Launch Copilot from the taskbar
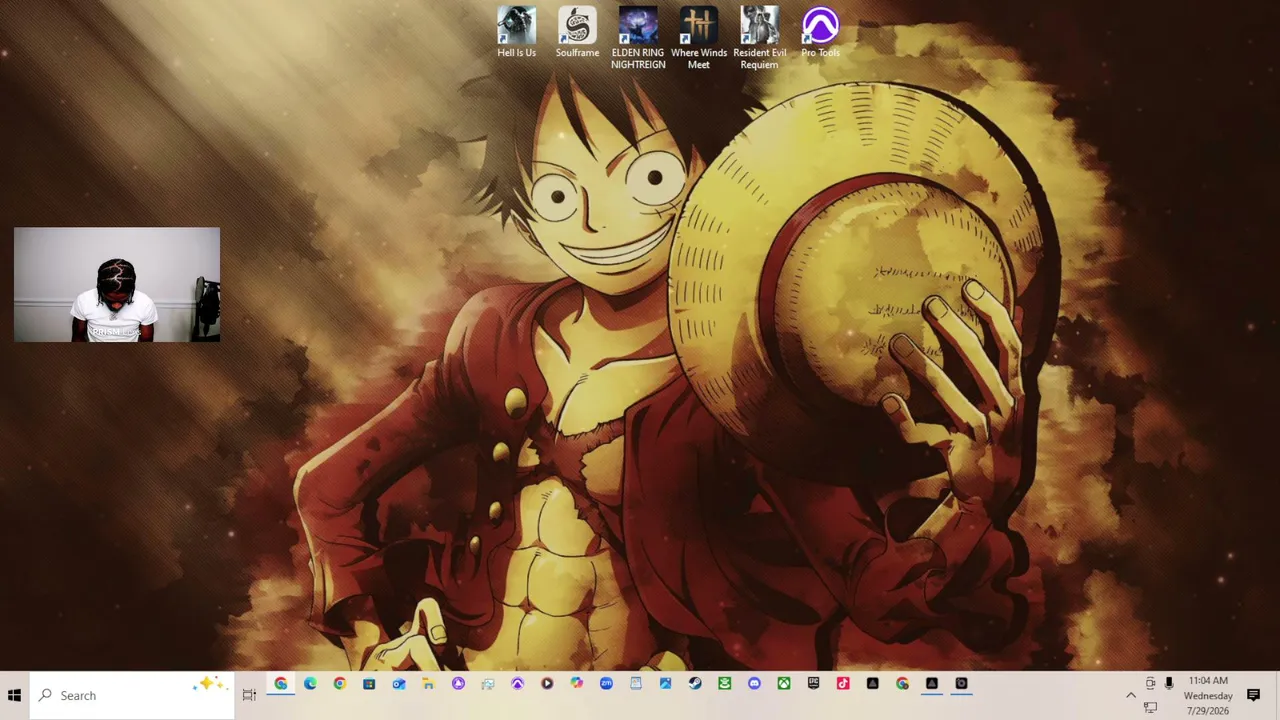The height and width of the screenshot is (720, 1280). [577, 684]
